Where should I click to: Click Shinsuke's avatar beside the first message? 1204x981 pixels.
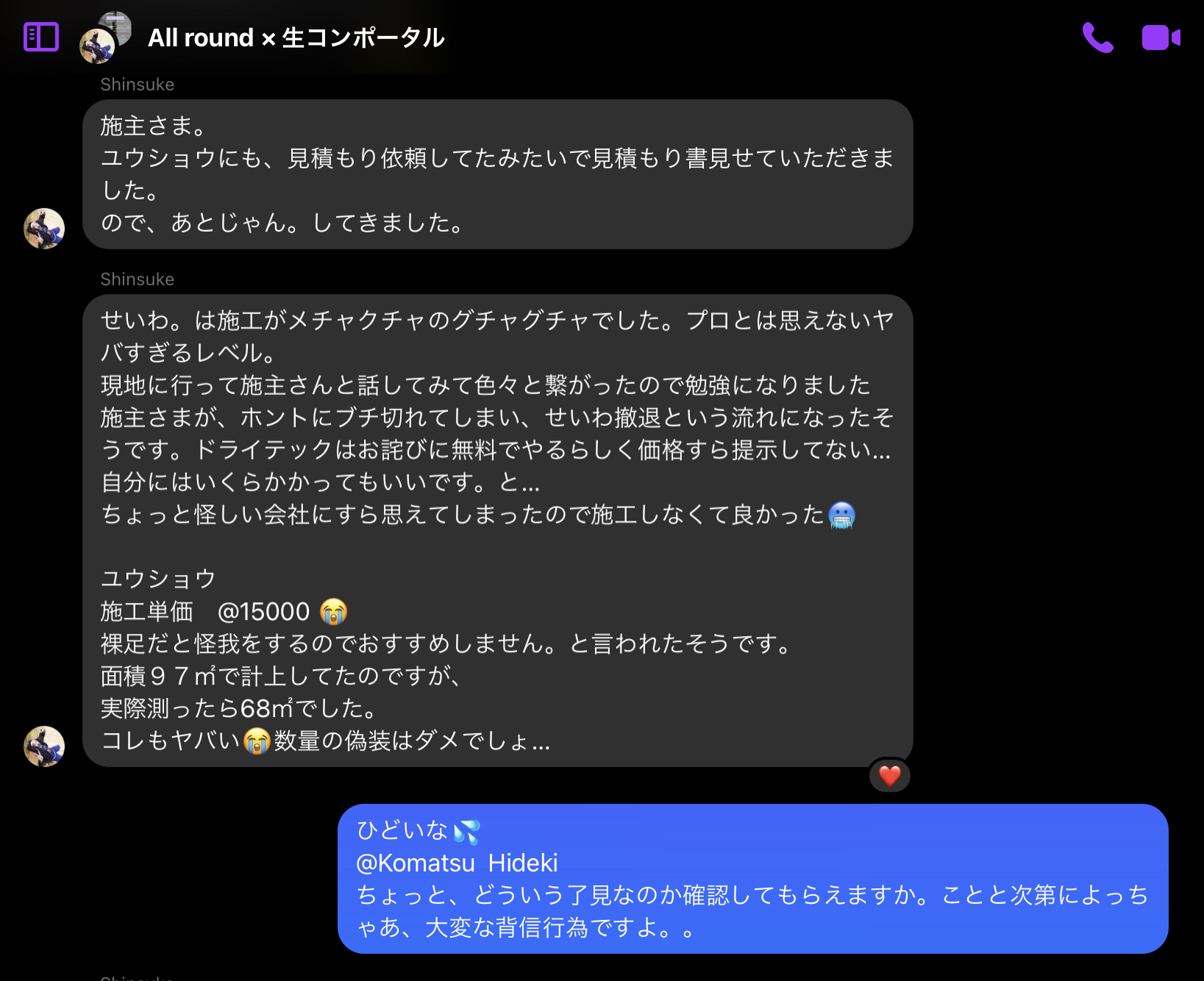point(44,229)
